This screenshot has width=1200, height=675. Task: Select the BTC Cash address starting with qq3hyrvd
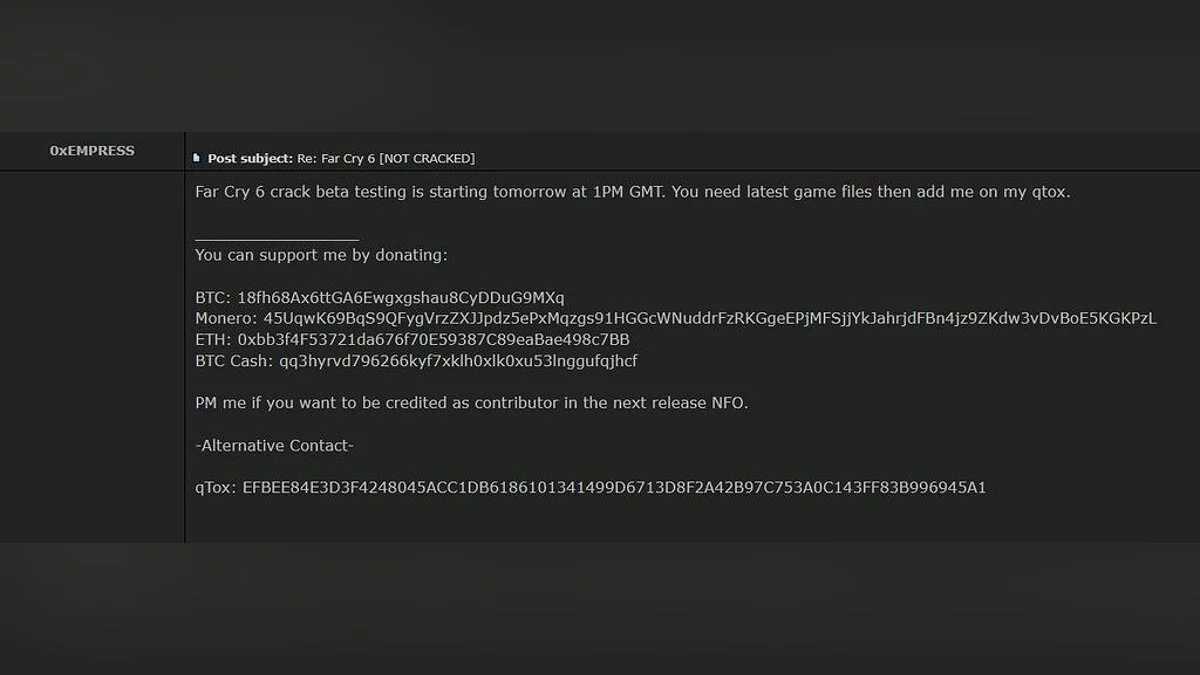point(457,361)
